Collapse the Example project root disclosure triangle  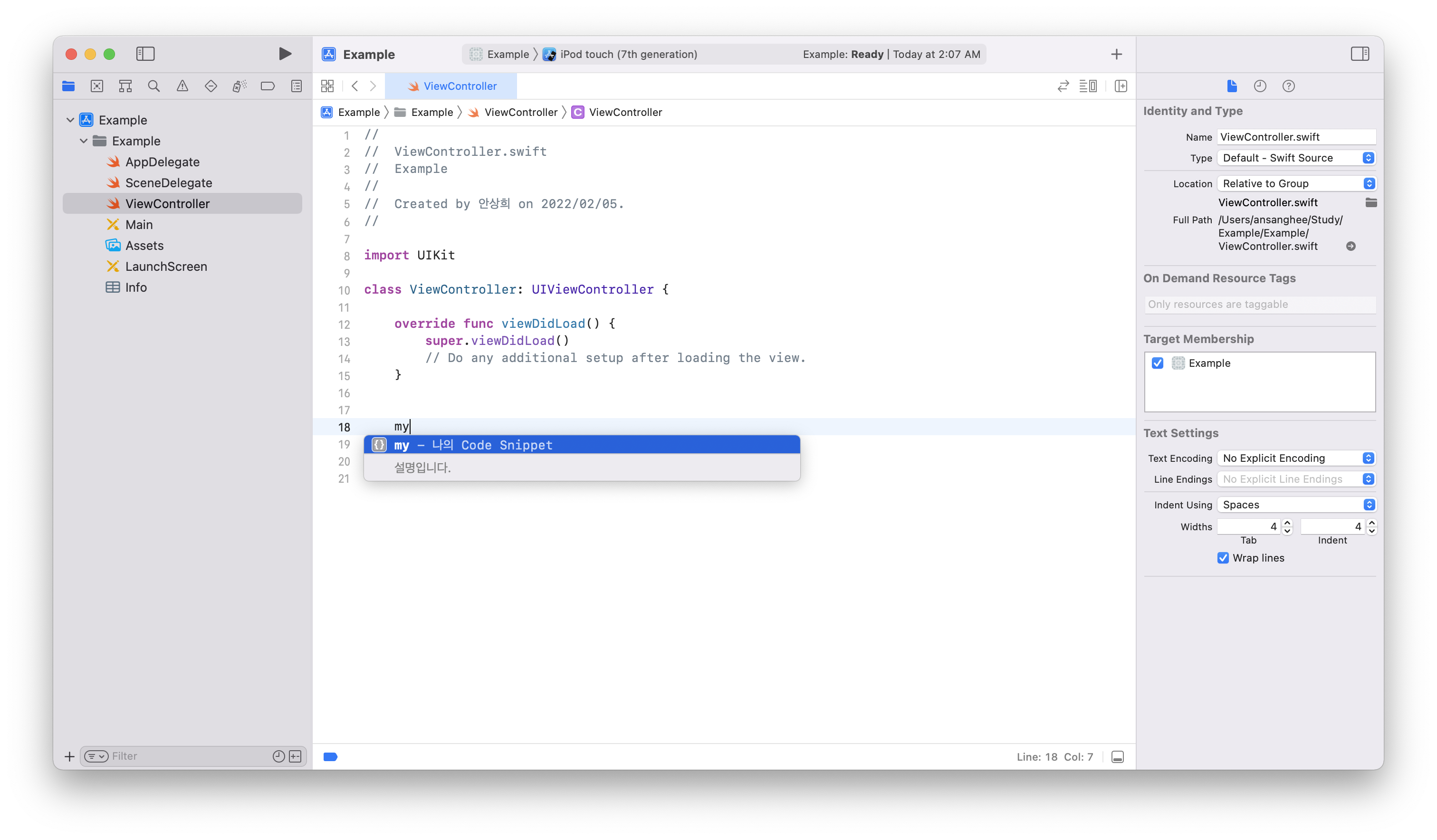click(70, 120)
